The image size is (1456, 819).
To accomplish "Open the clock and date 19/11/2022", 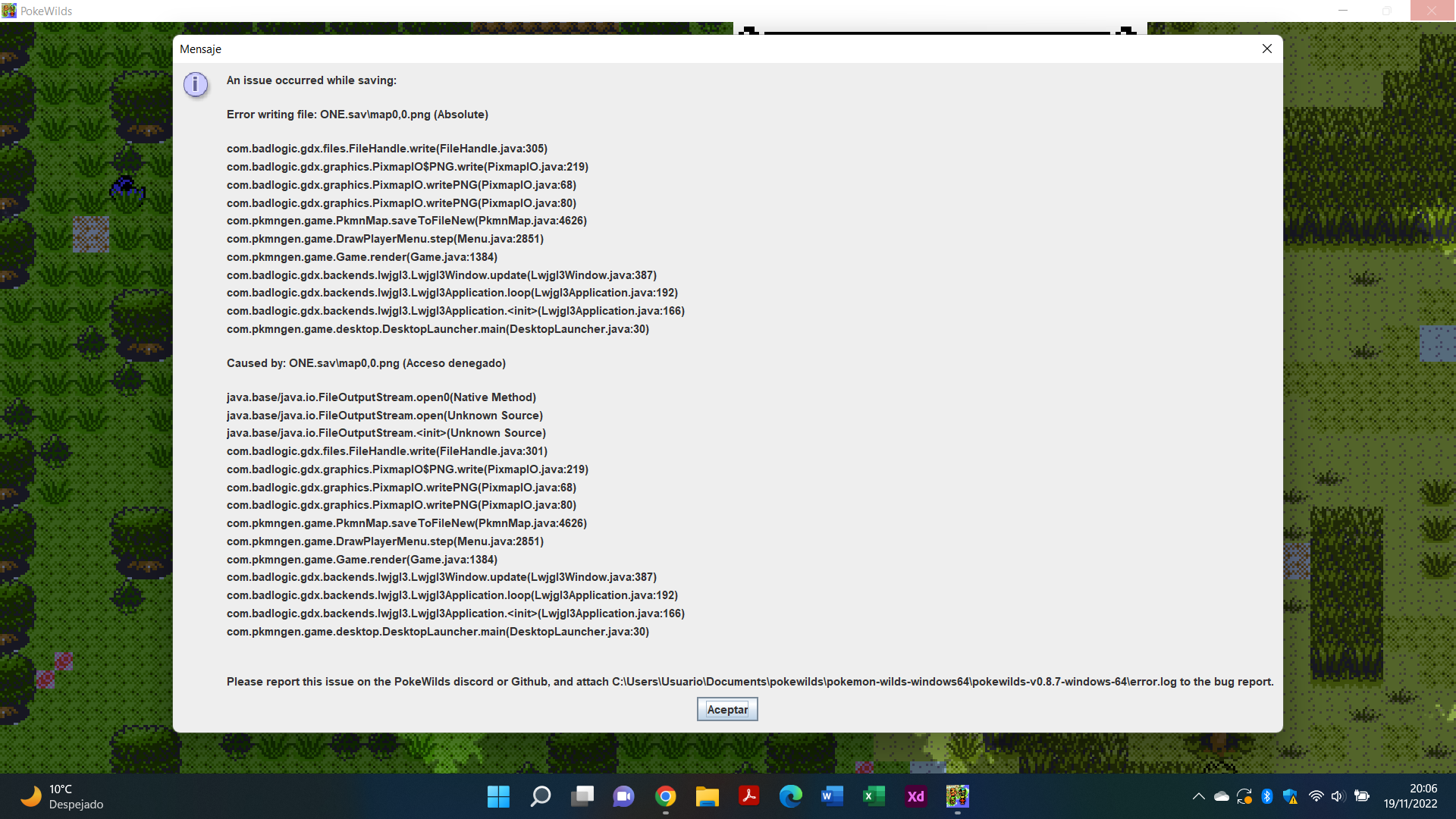I will pos(1410,796).
